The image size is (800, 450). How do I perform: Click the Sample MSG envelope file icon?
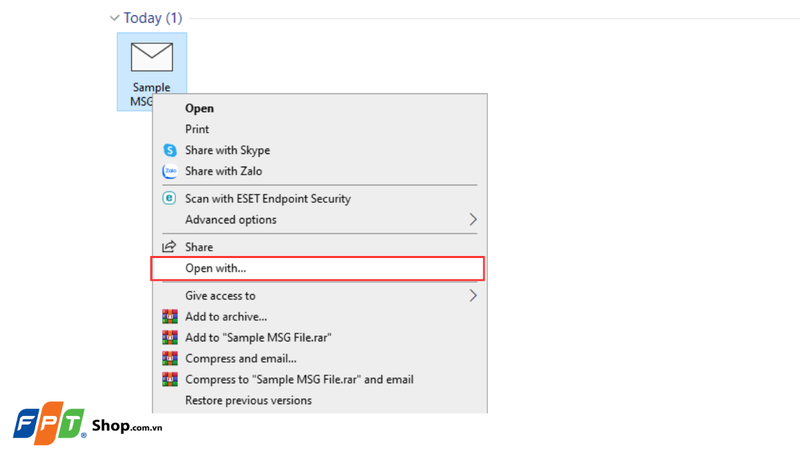click(152, 58)
